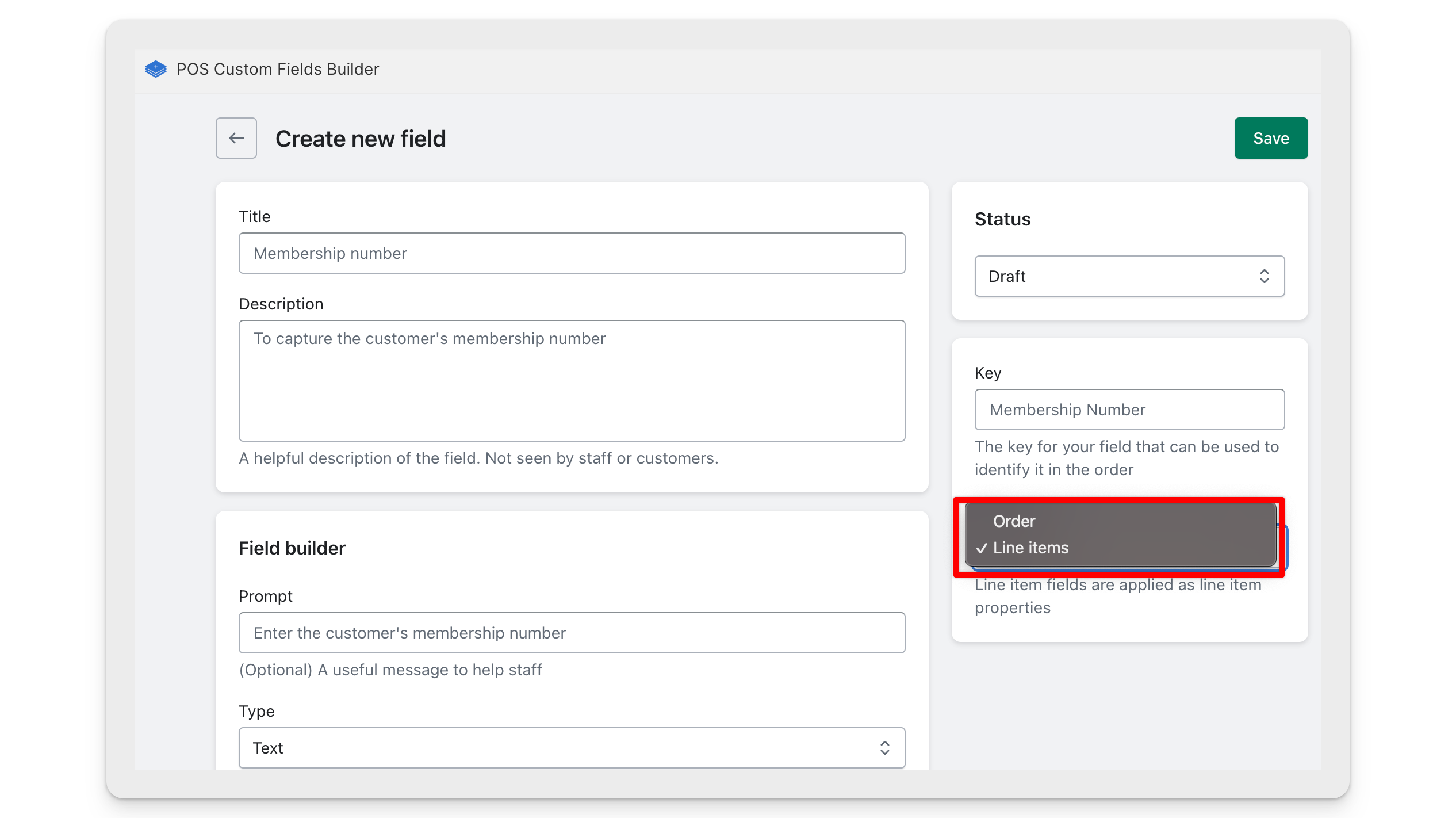Select Line items from the open dropdown

pos(1032,547)
